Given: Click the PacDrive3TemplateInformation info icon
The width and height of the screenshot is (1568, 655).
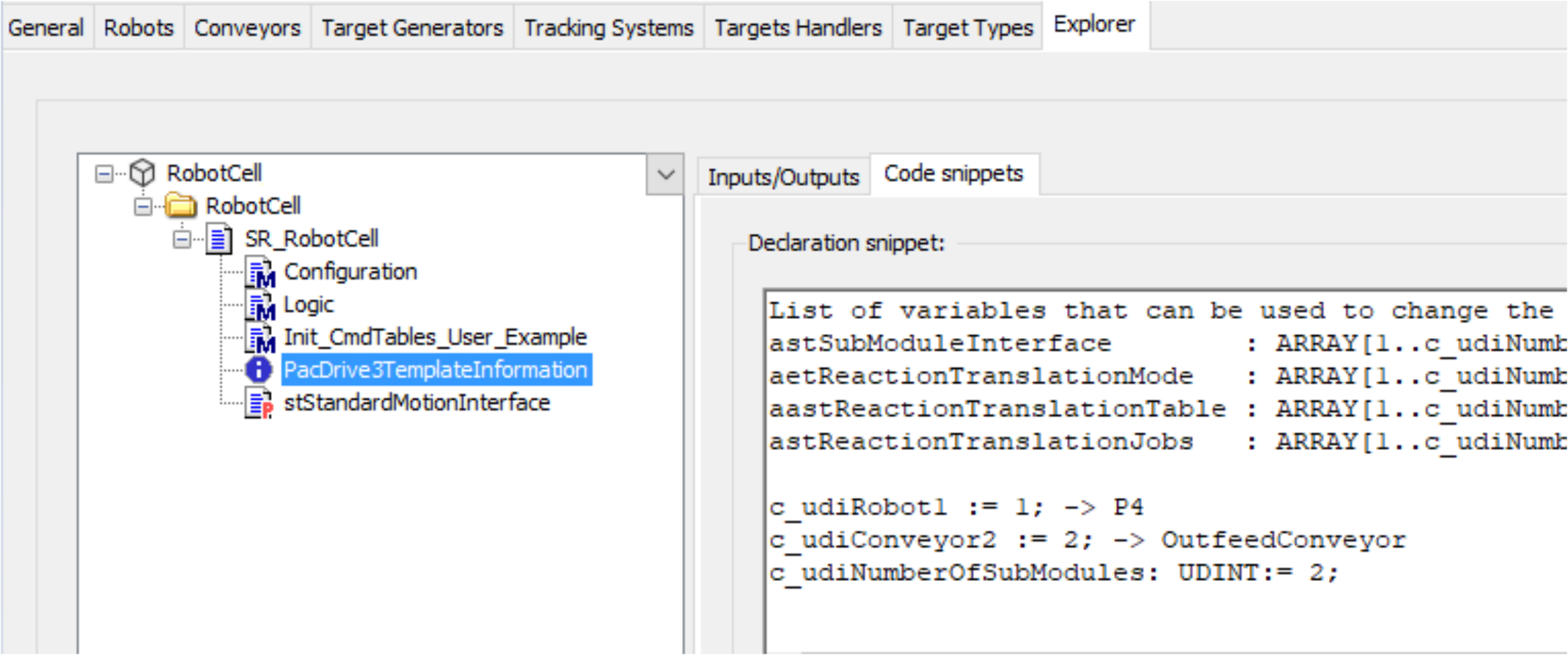Looking at the screenshot, I should pos(259,369).
